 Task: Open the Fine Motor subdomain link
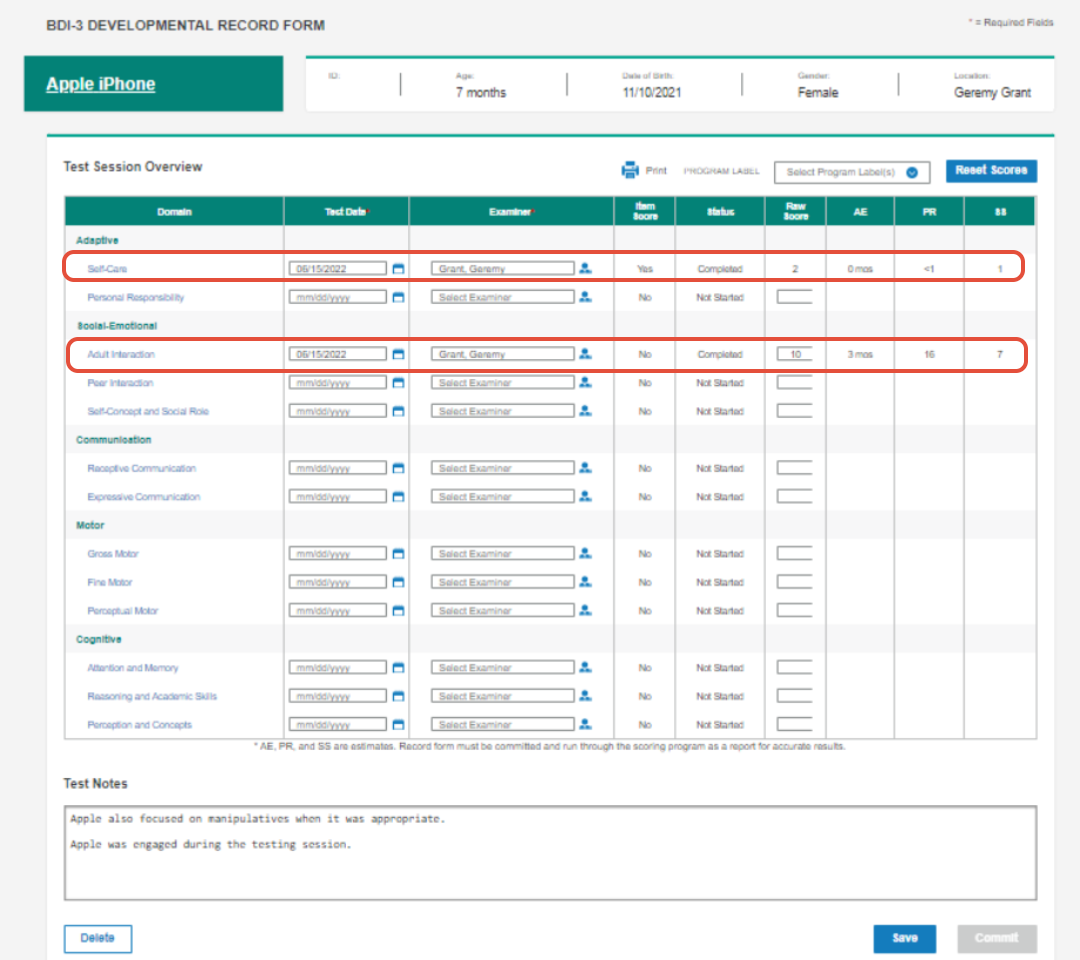coord(110,583)
